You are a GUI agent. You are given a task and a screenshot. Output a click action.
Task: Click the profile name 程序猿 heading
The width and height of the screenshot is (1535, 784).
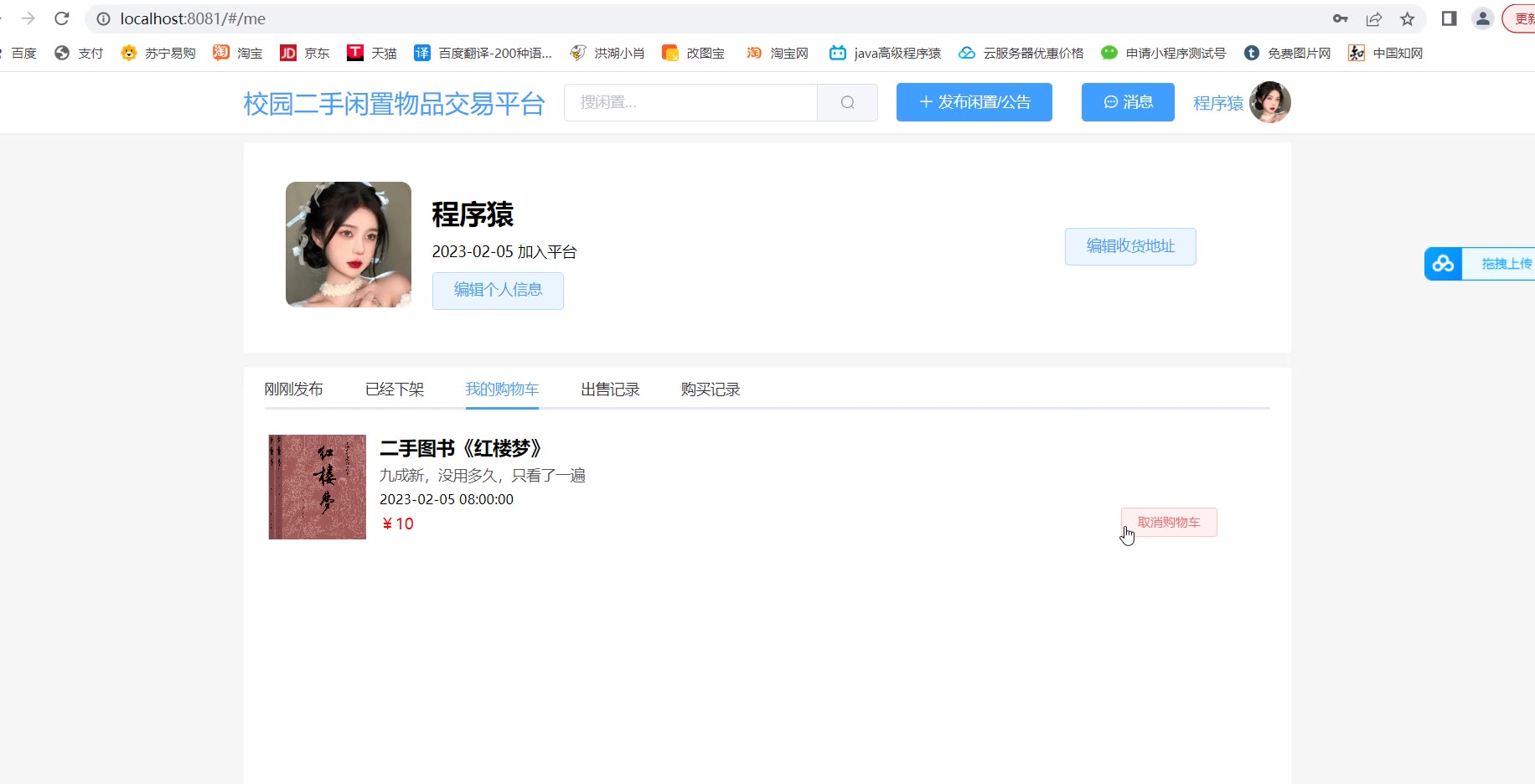pos(473,214)
